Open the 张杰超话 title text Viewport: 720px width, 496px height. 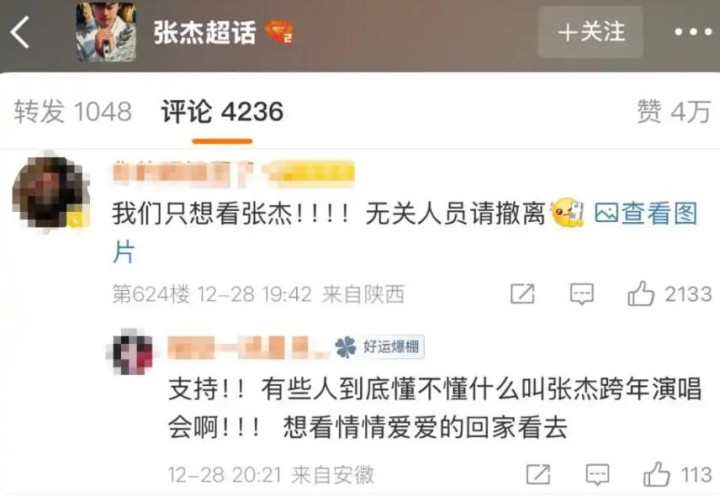pyautogui.click(x=205, y=33)
